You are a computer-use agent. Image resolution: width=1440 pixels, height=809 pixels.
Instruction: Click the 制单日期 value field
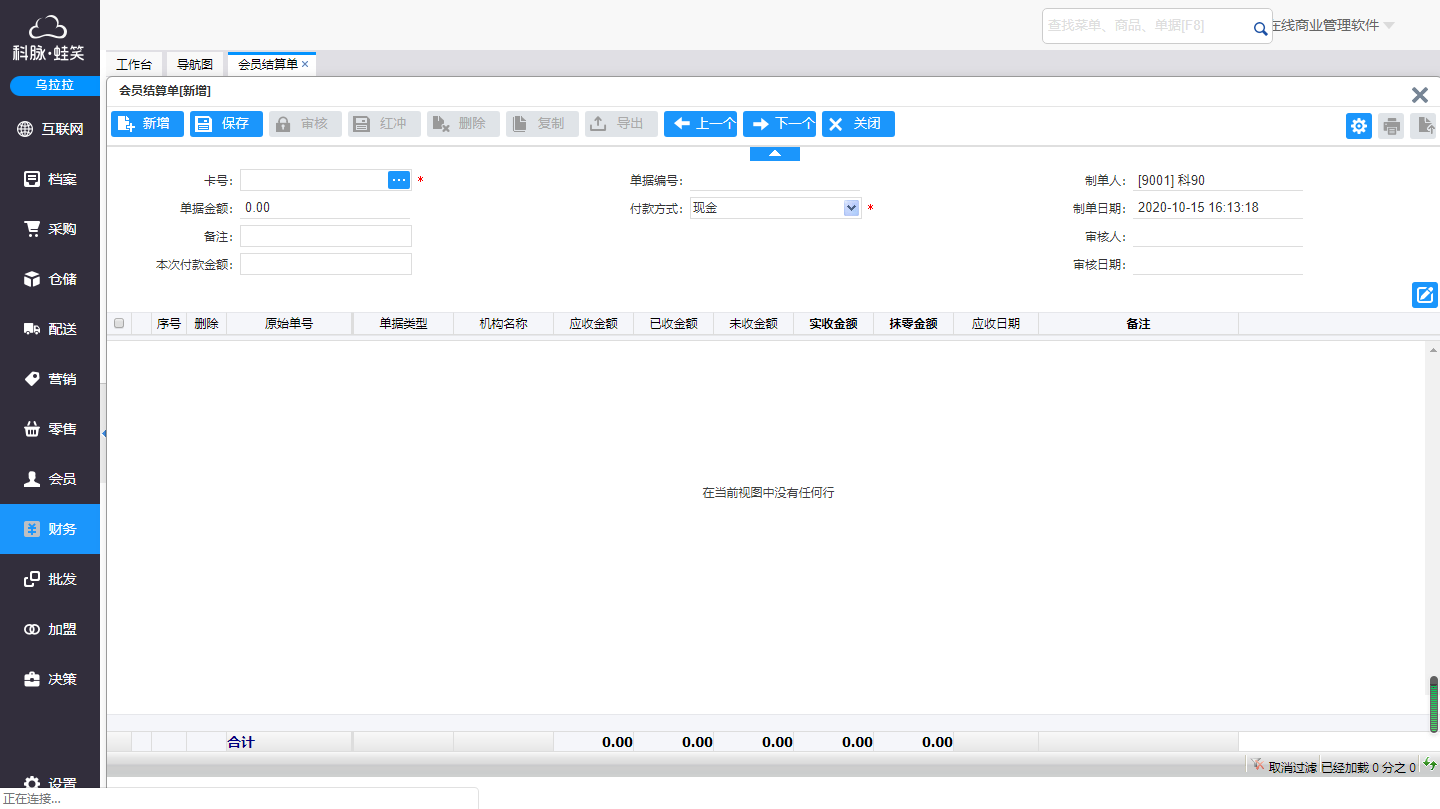(x=1218, y=208)
